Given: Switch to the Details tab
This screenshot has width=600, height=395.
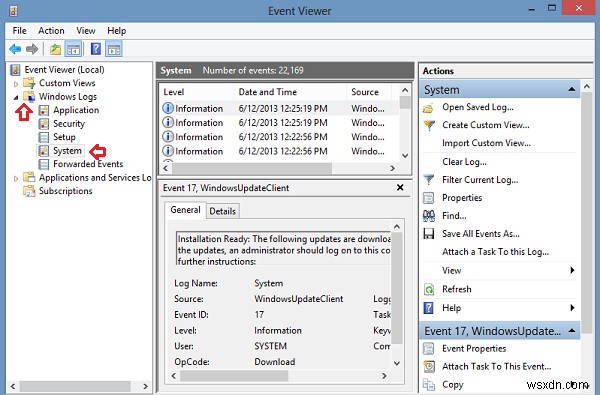Looking at the screenshot, I should coord(222,211).
